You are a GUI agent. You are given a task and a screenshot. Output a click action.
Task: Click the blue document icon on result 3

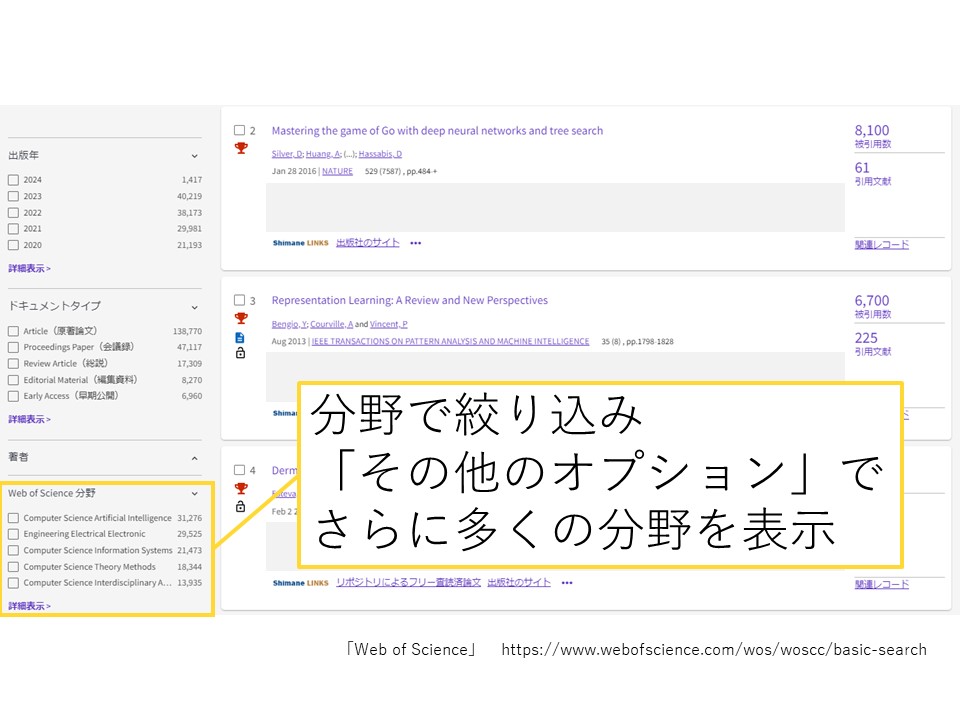(x=240, y=337)
